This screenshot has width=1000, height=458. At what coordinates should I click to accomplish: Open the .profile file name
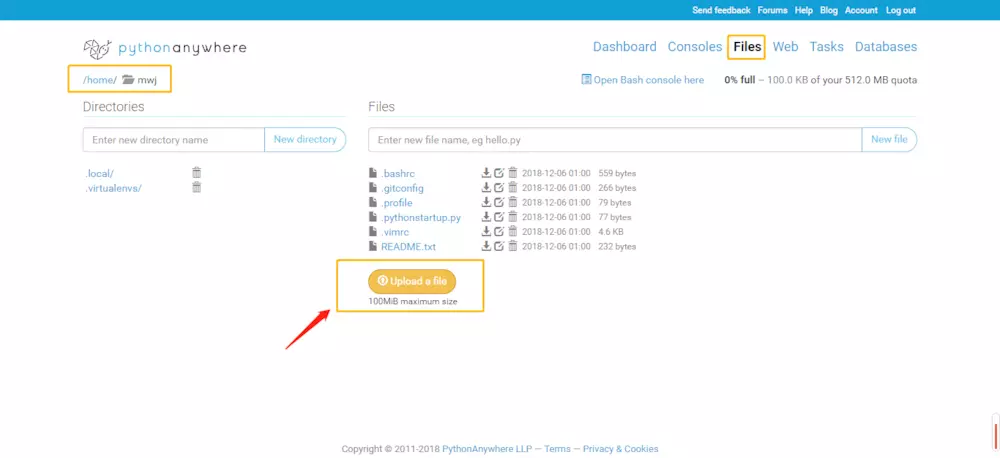click(x=397, y=203)
